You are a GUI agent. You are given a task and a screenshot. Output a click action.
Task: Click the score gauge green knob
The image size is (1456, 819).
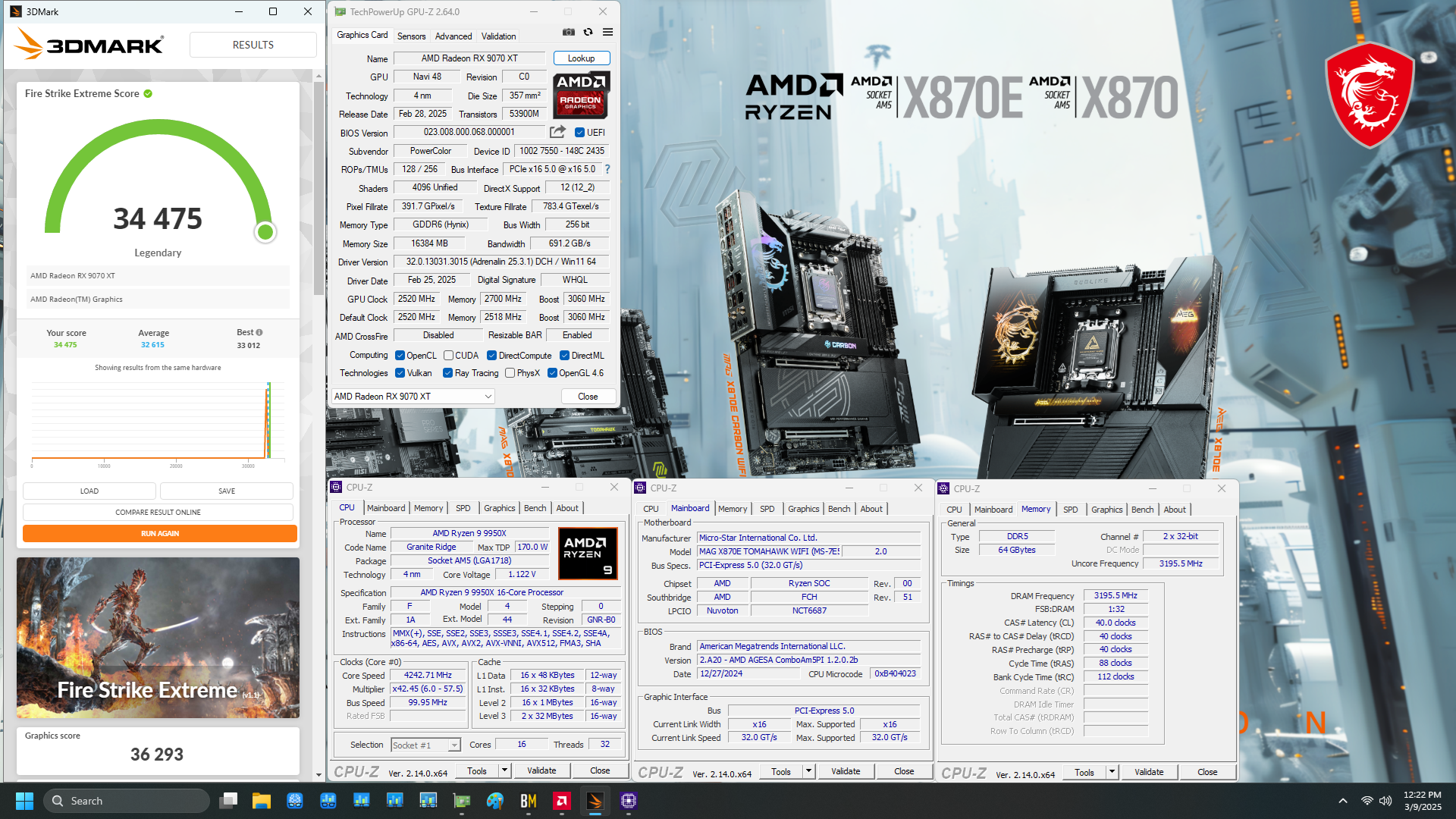pyautogui.click(x=265, y=232)
